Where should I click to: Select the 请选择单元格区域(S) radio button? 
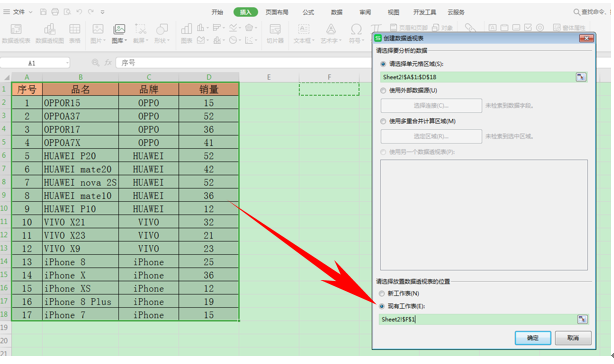(383, 64)
